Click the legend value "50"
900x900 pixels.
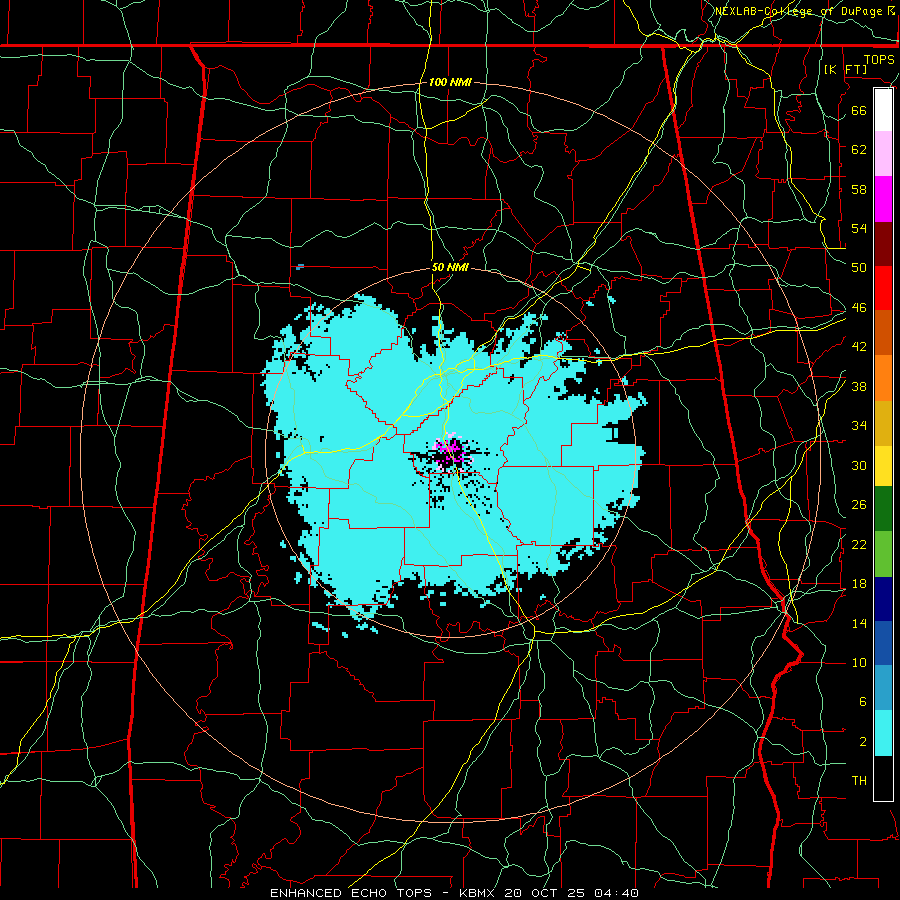tap(859, 267)
